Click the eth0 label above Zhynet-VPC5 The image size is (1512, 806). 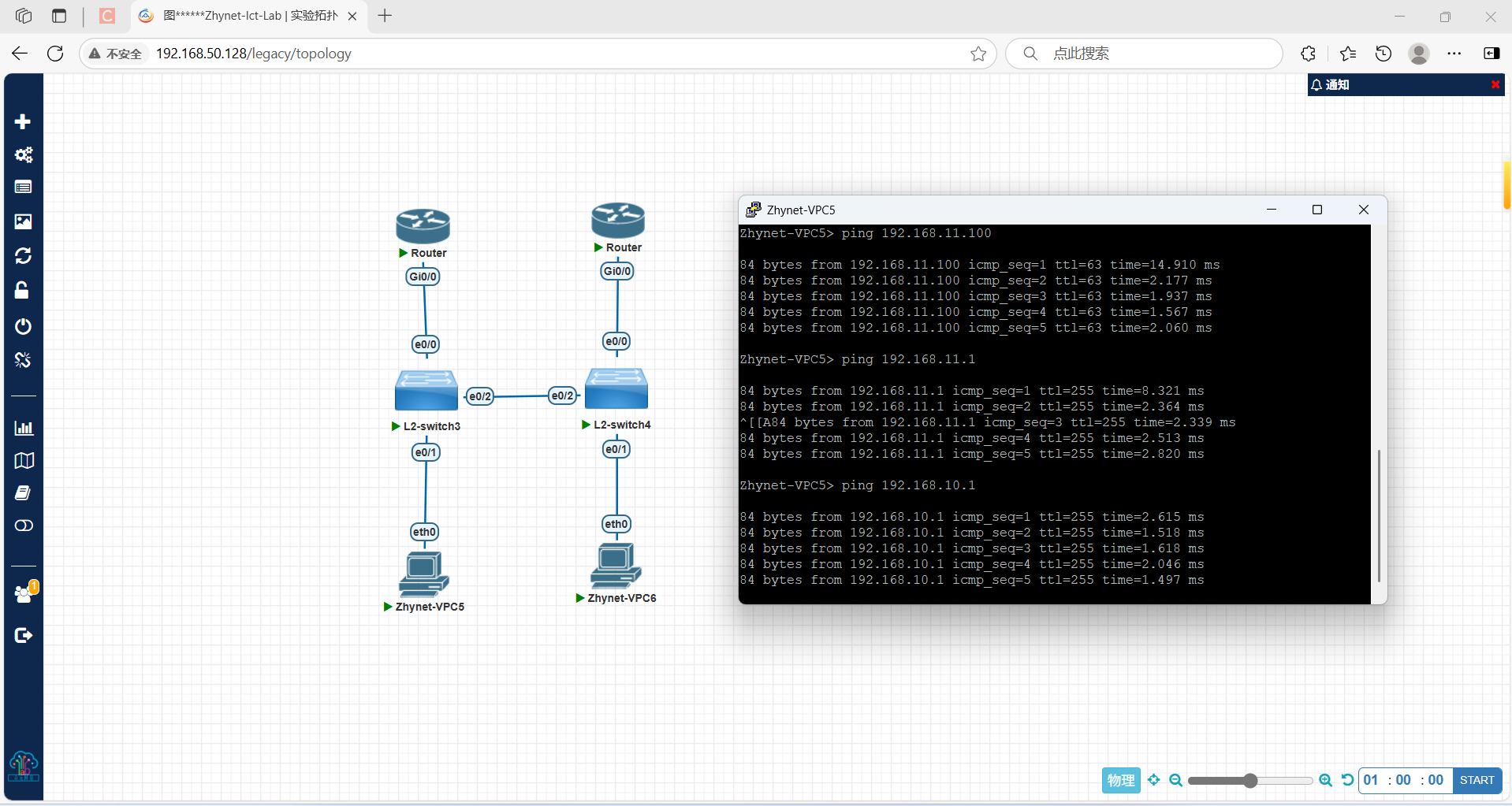(x=425, y=532)
